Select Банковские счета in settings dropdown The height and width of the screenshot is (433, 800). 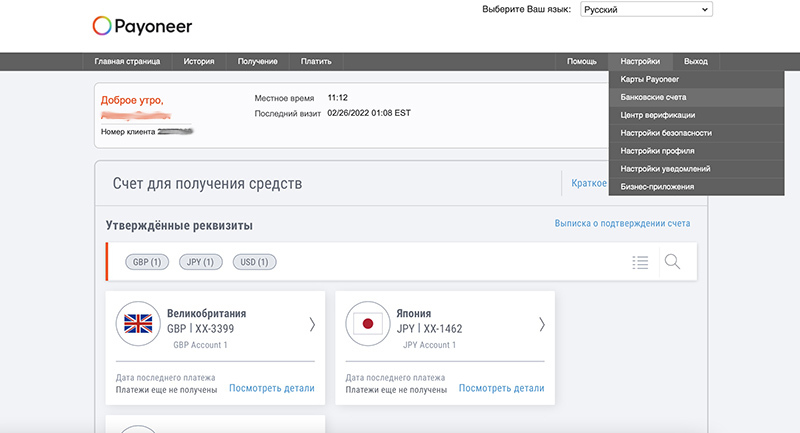(x=696, y=97)
